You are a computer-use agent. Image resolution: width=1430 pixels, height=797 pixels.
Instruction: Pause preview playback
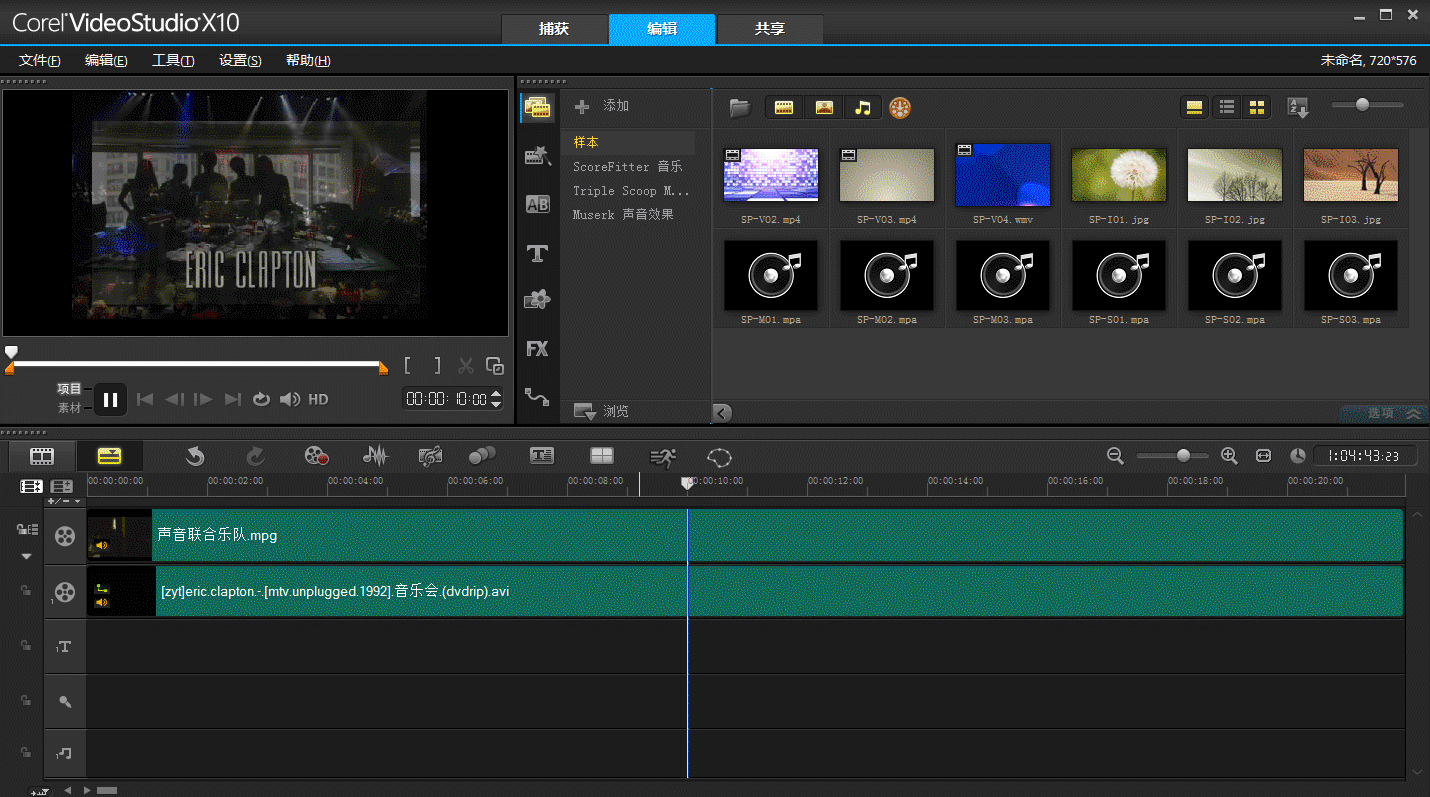[x=110, y=399]
